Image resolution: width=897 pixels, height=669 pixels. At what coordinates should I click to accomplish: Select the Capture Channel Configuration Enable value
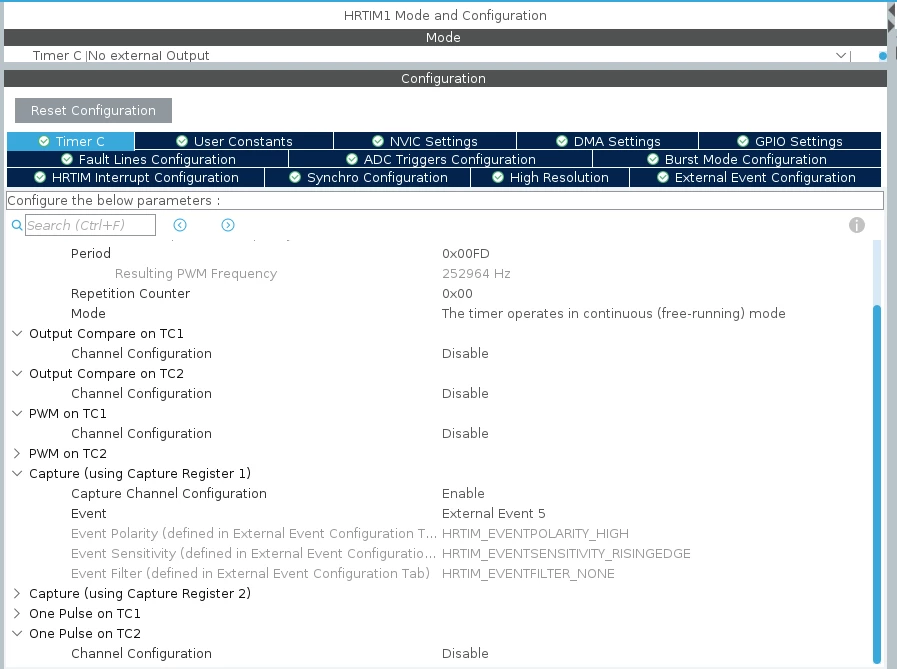coord(463,493)
